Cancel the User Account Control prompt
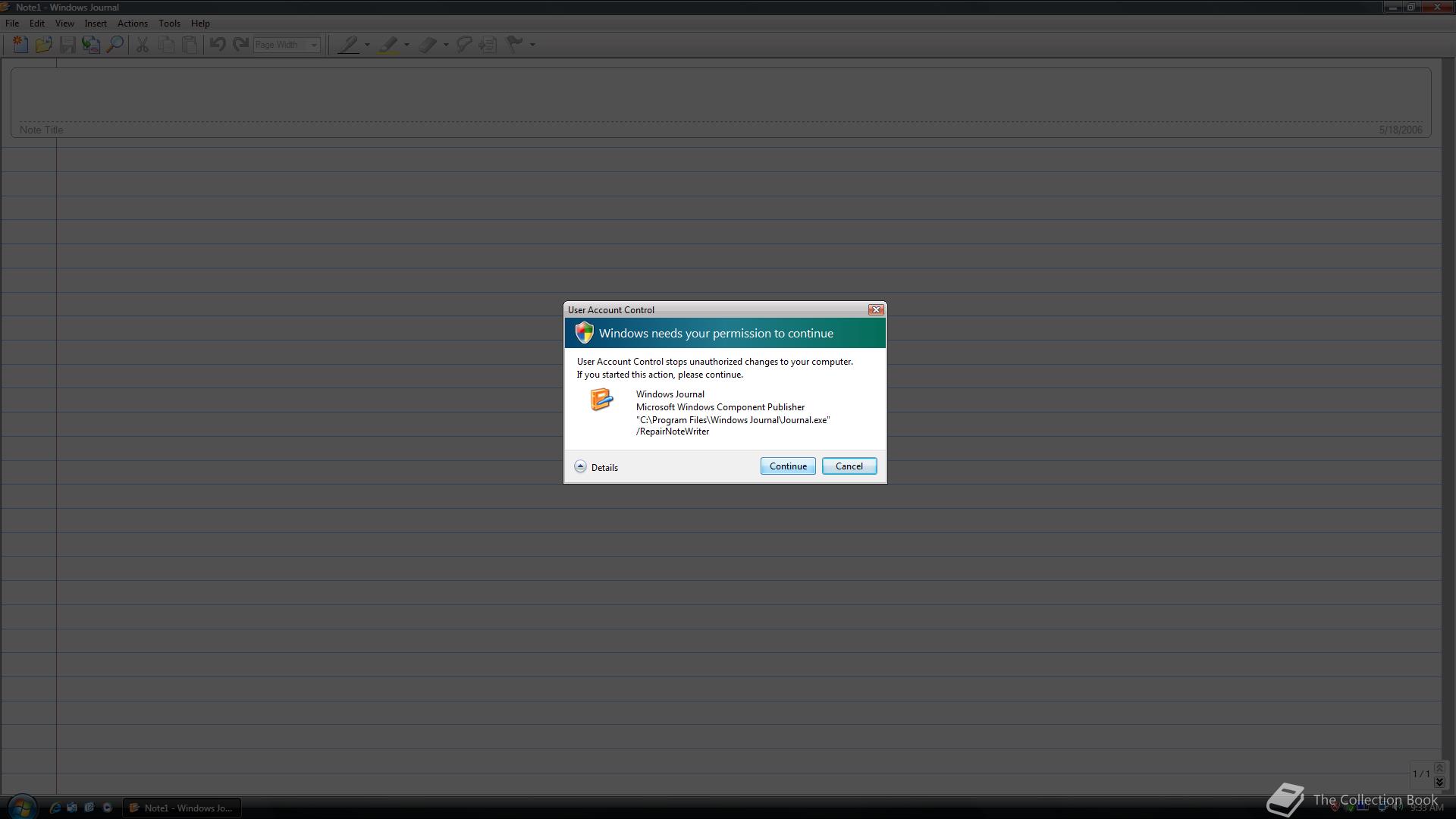 (849, 466)
